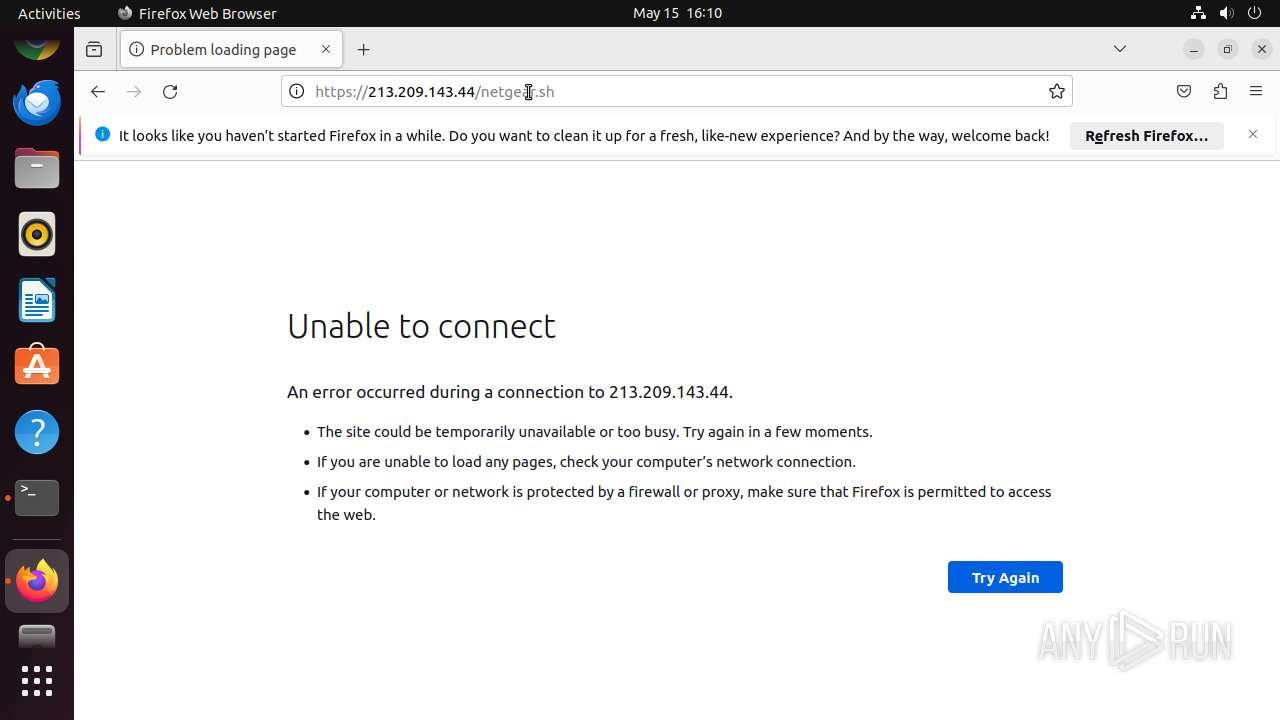Open the volume indicator

coord(1227,13)
